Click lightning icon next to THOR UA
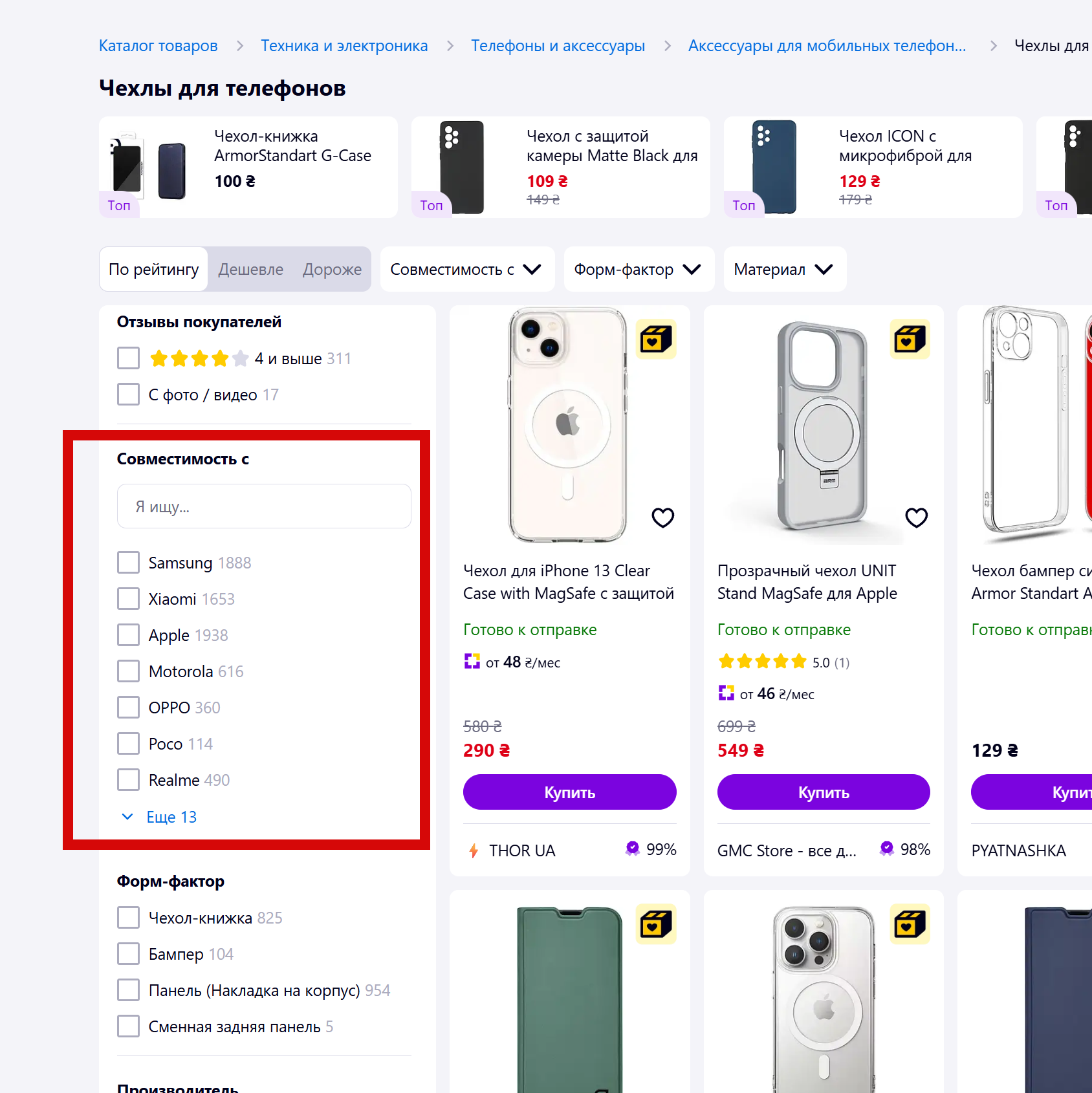 coord(474,850)
